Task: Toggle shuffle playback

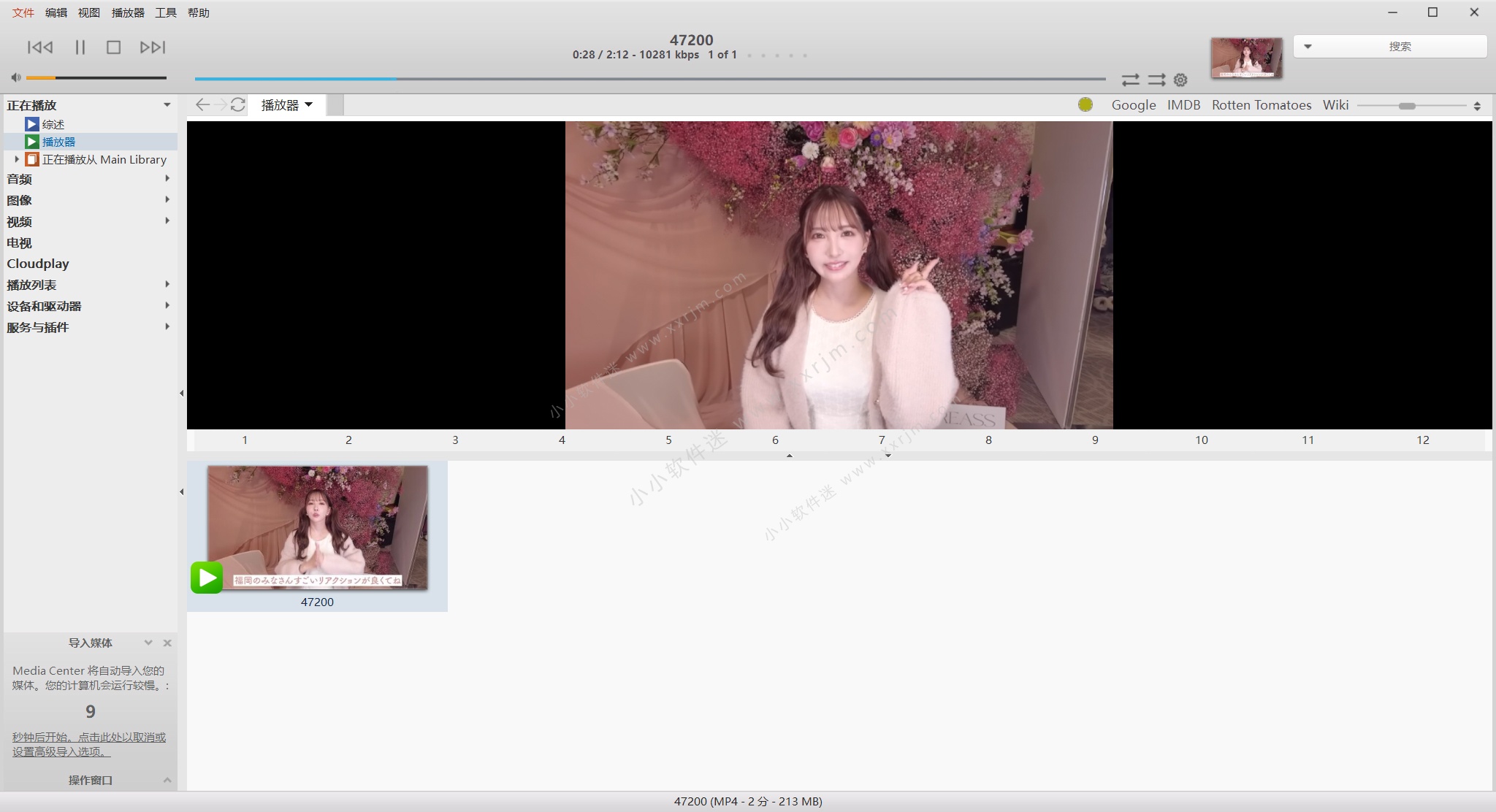Action: point(1131,80)
